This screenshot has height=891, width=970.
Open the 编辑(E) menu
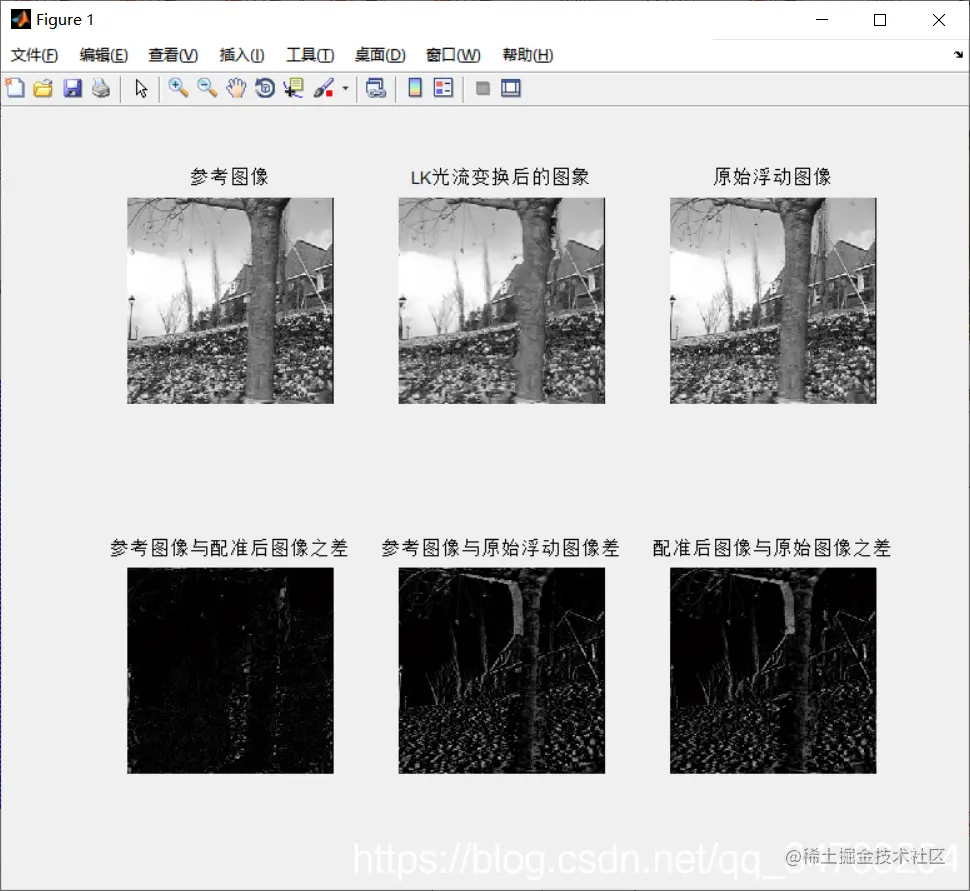pos(104,55)
